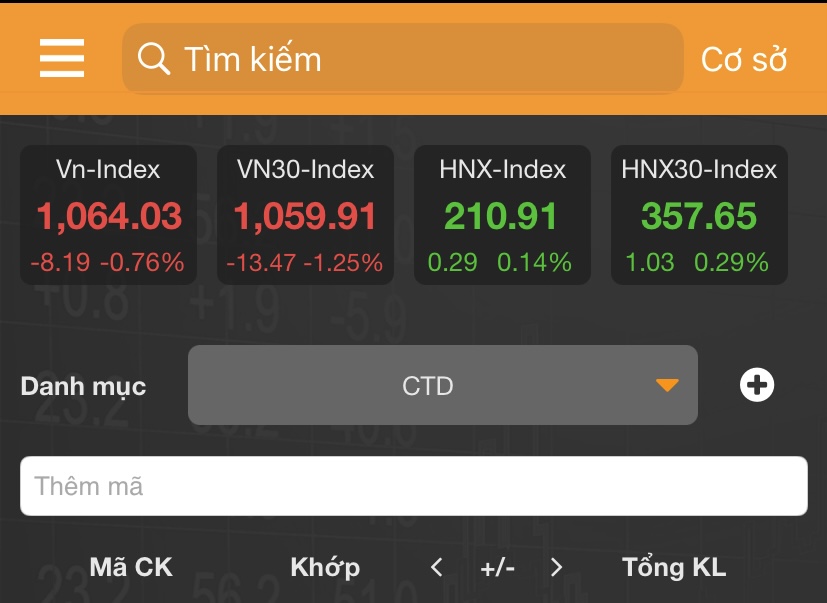Focus the Tìm kiếm search field

point(420,59)
